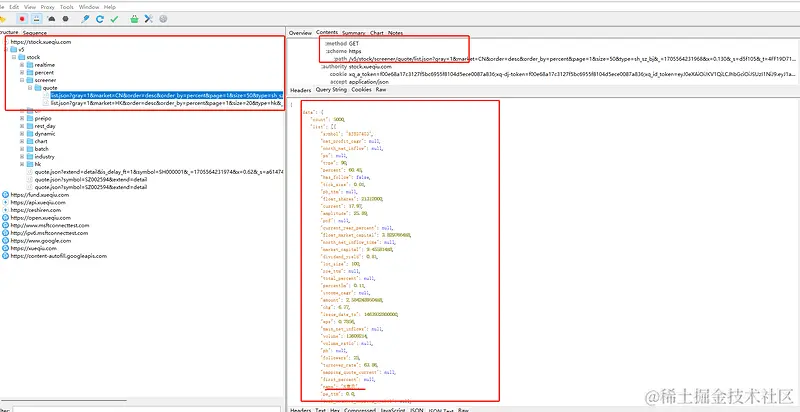
Task: Open the Help menu
Action: tap(110, 7)
